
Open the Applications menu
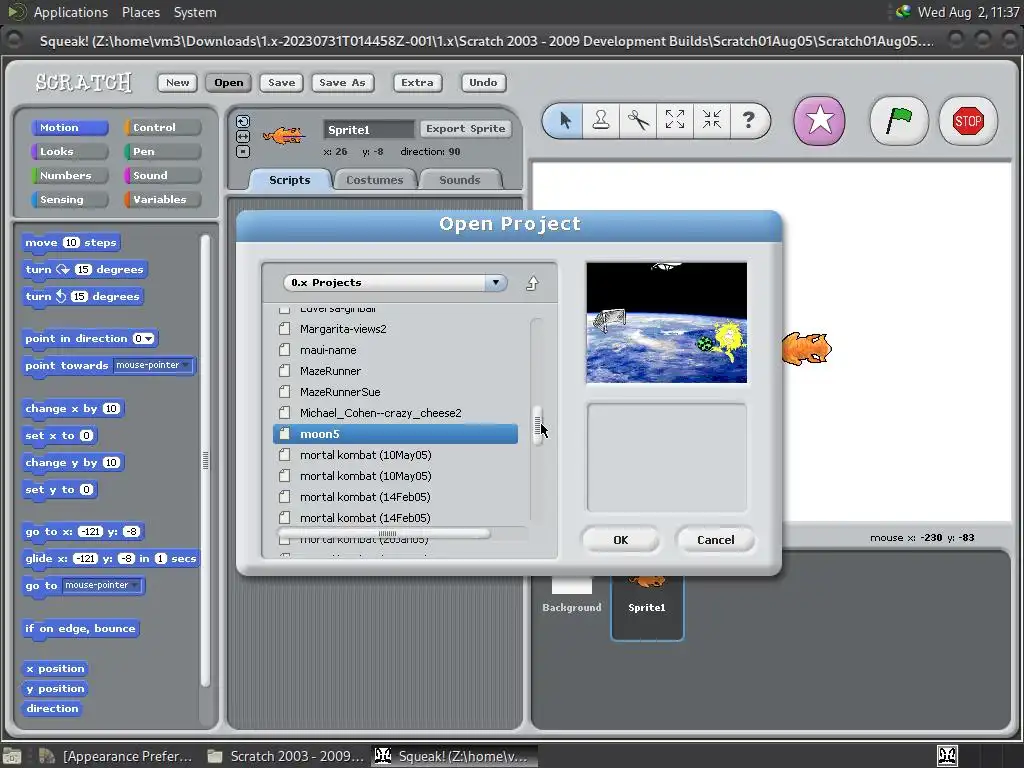(70, 12)
